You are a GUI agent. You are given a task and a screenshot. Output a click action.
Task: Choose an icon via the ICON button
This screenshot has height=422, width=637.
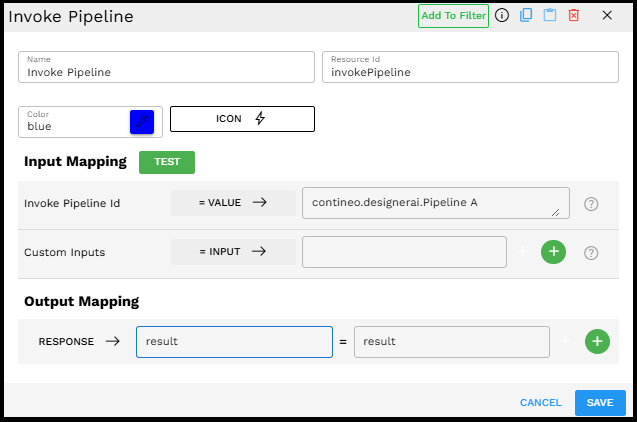(x=242, y=119)
